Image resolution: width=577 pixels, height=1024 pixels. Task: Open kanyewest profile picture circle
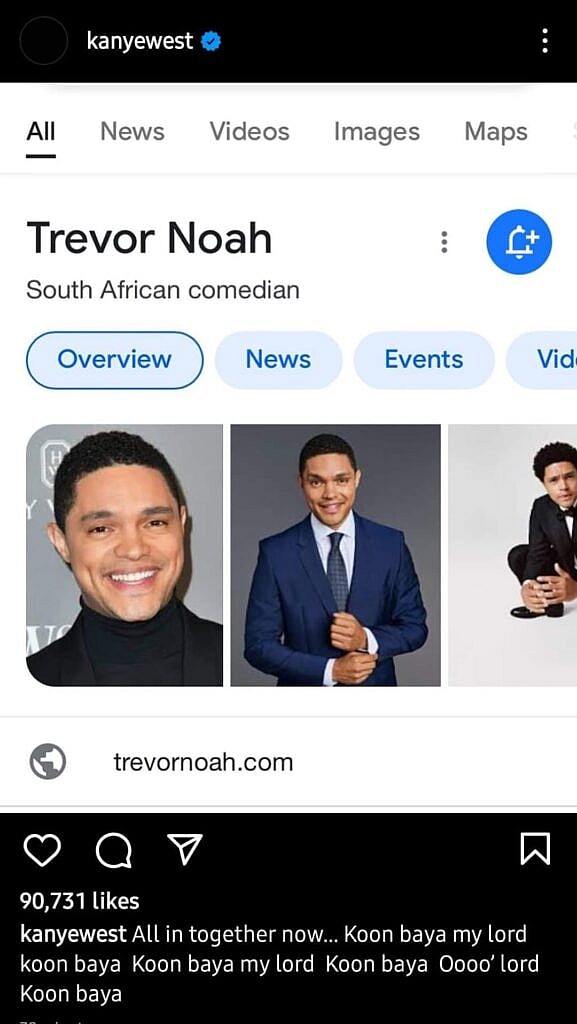point(44,40)
